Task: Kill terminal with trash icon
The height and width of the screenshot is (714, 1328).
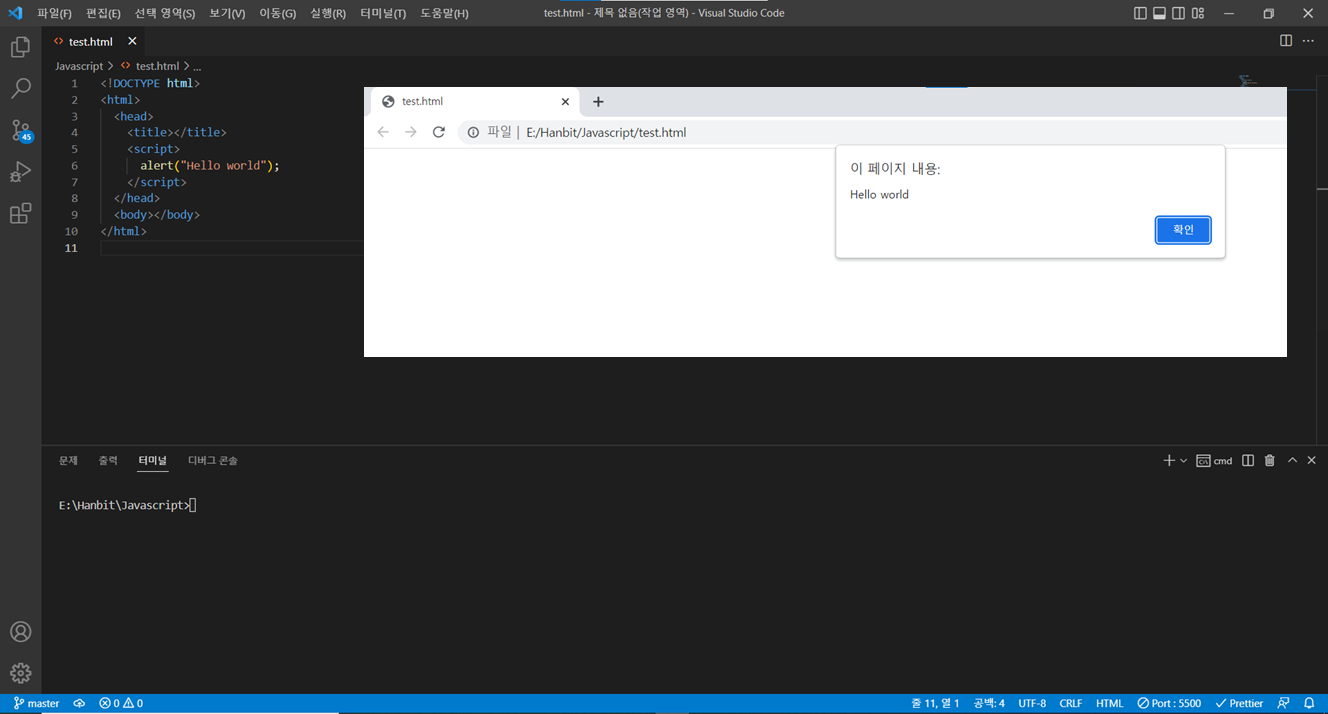Action: (x=1270, y=460)
